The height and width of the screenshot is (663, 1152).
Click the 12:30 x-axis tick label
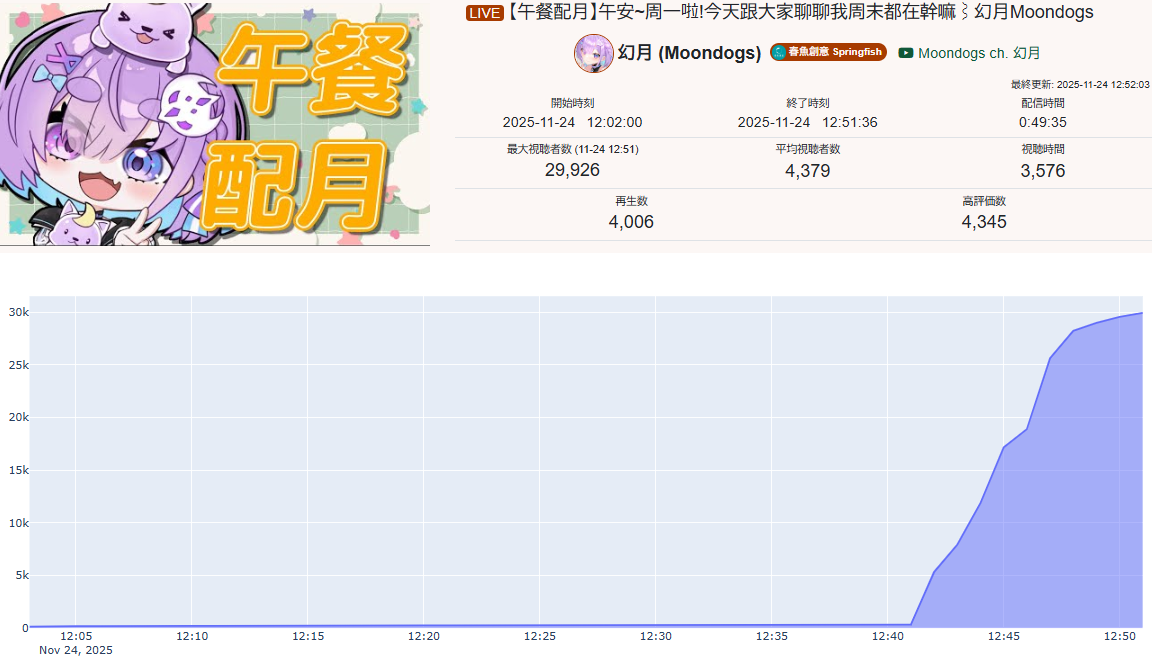(x=655, y=636)
